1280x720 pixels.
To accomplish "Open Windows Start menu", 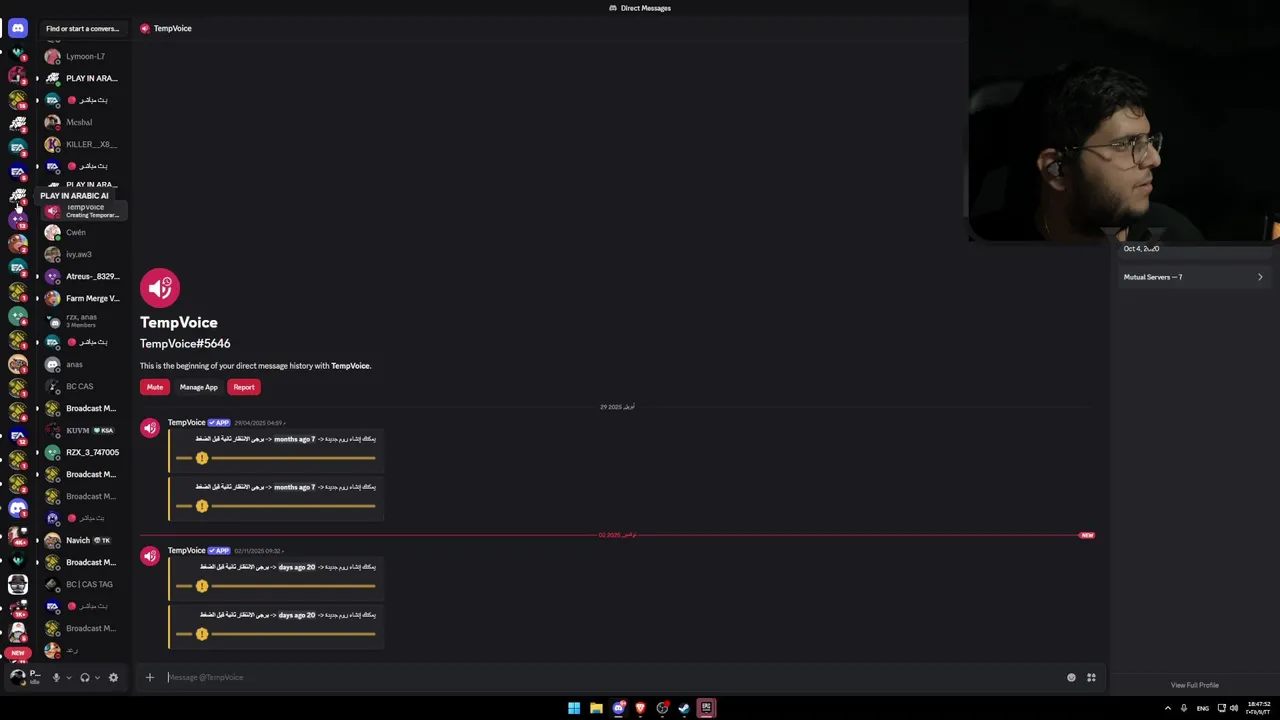I will [x=574, y=708].
